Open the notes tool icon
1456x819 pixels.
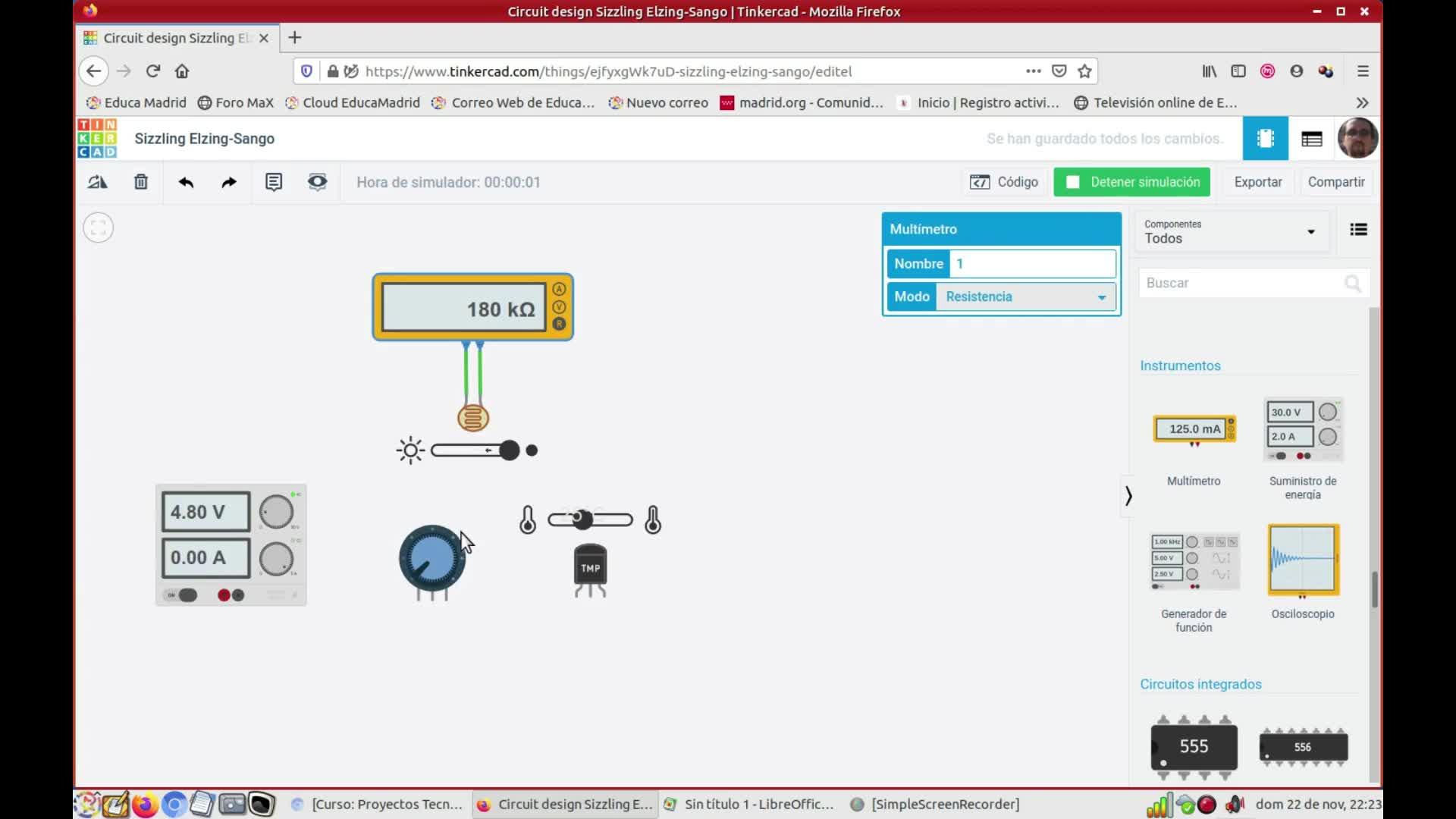(x=274, y=182)
